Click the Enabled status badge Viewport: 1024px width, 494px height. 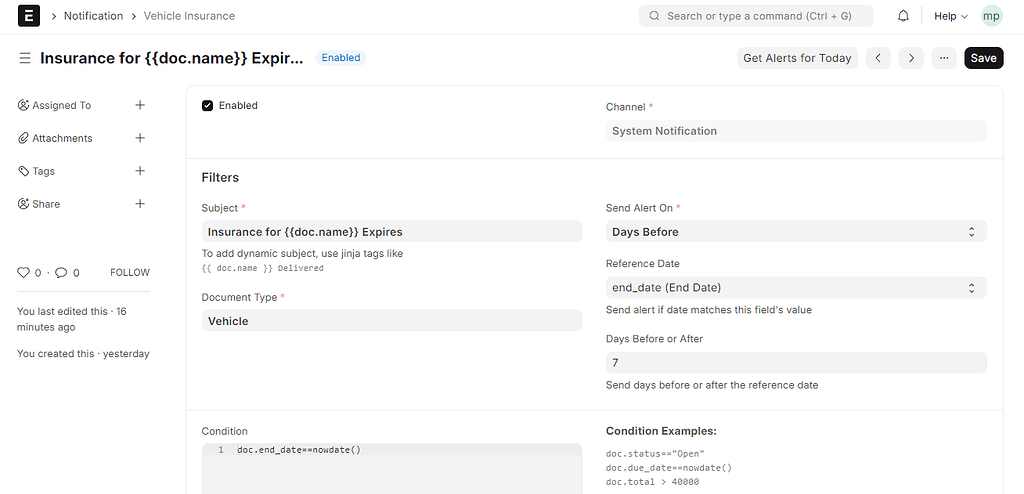coord(341,58)
